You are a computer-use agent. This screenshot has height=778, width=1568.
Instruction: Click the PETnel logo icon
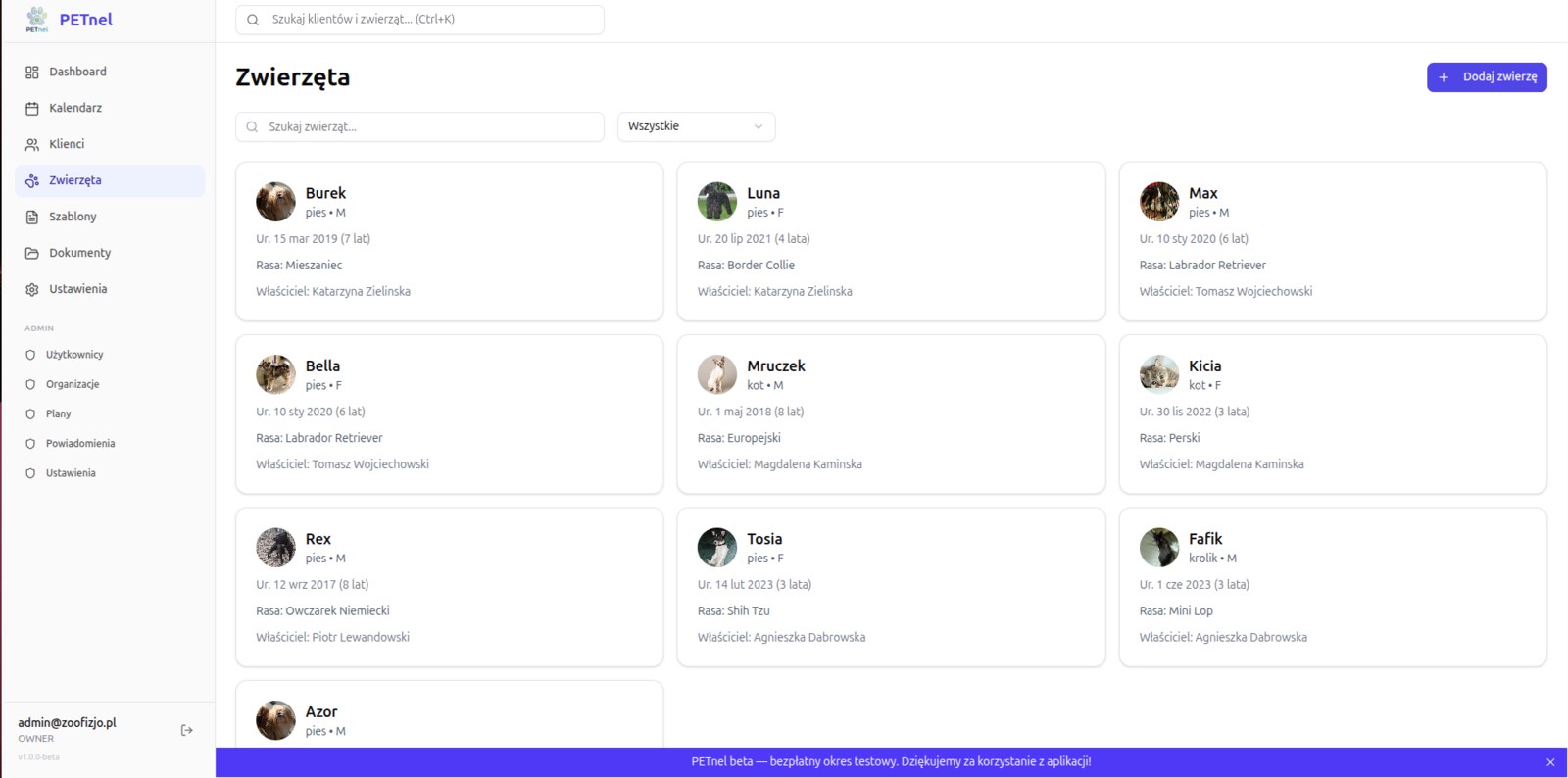[x=36, y=19]
